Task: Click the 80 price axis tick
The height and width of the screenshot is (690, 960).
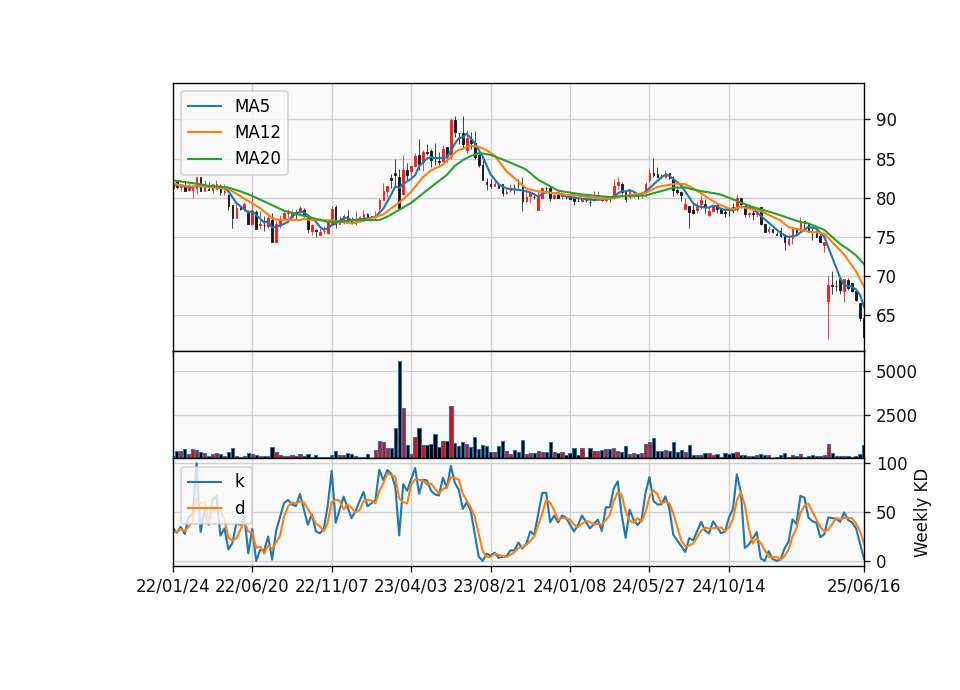Action: (x=887, y=199)
